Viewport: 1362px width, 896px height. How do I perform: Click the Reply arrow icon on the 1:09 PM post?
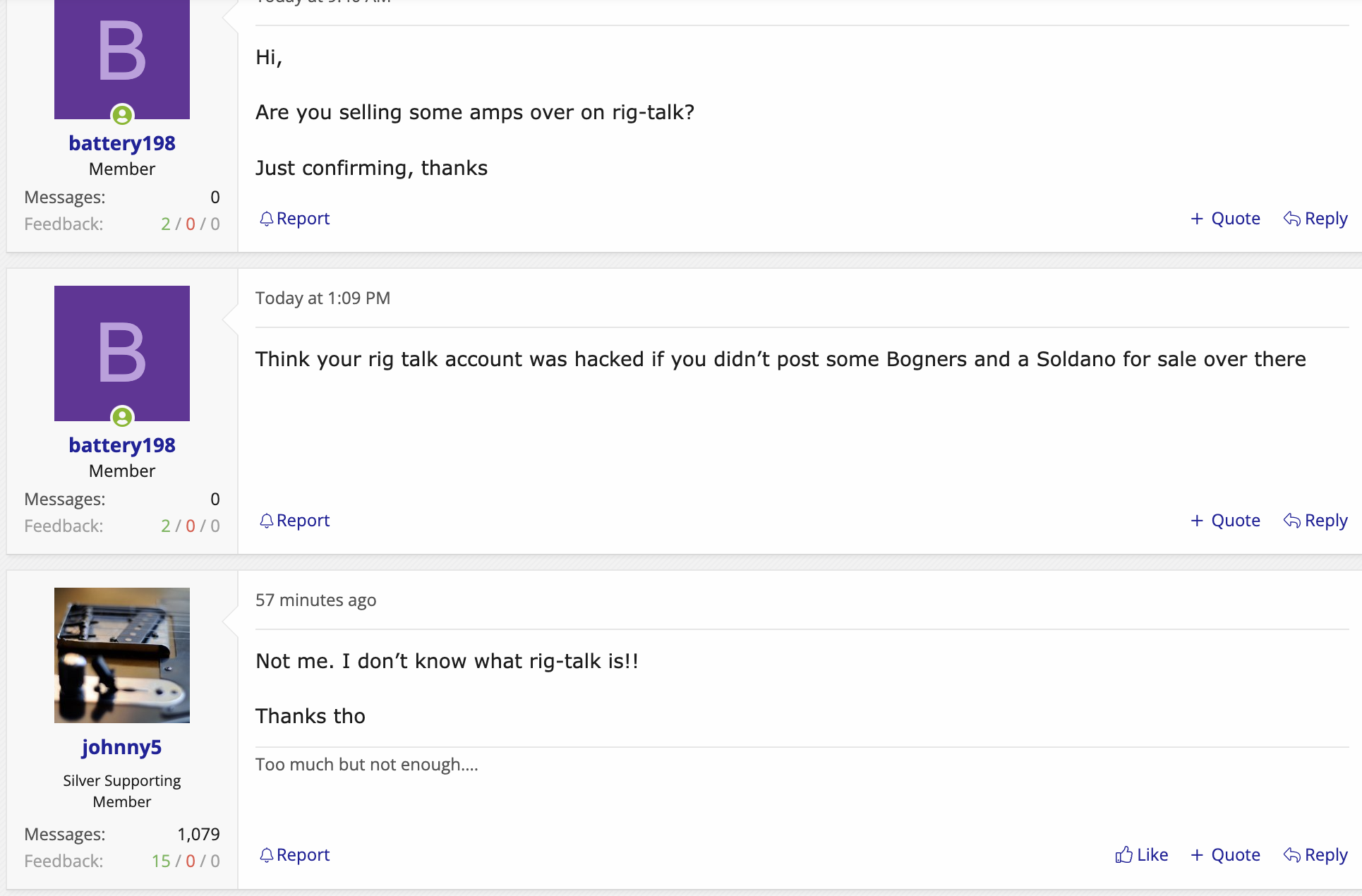click(1291, 521)
